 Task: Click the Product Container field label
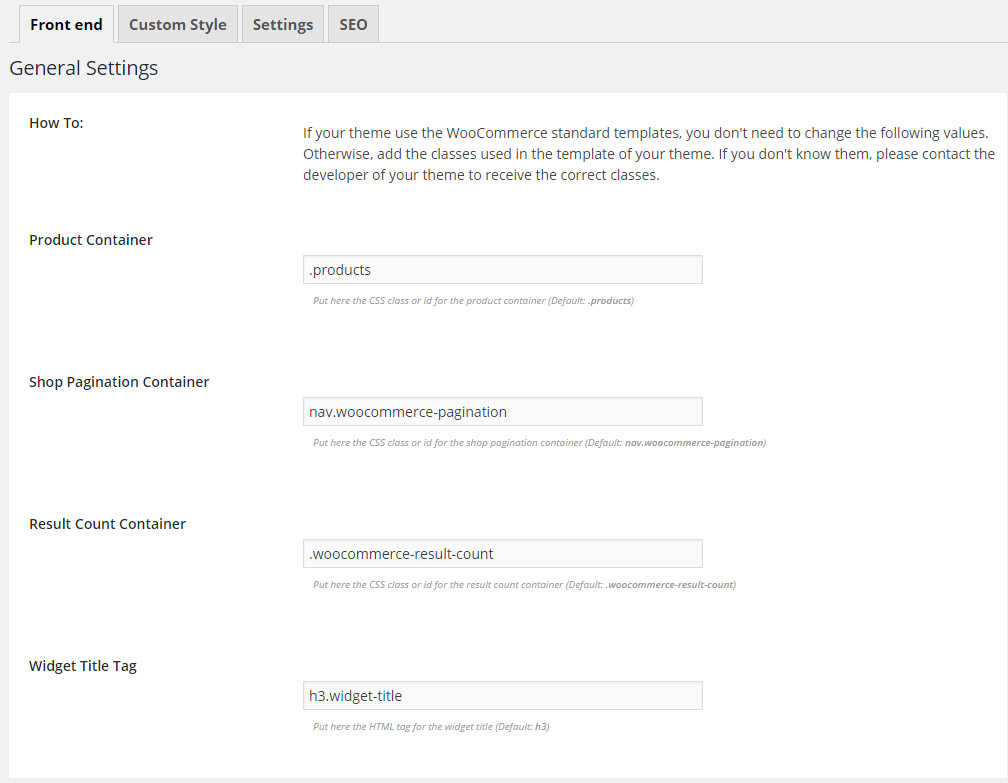[91, 239]
